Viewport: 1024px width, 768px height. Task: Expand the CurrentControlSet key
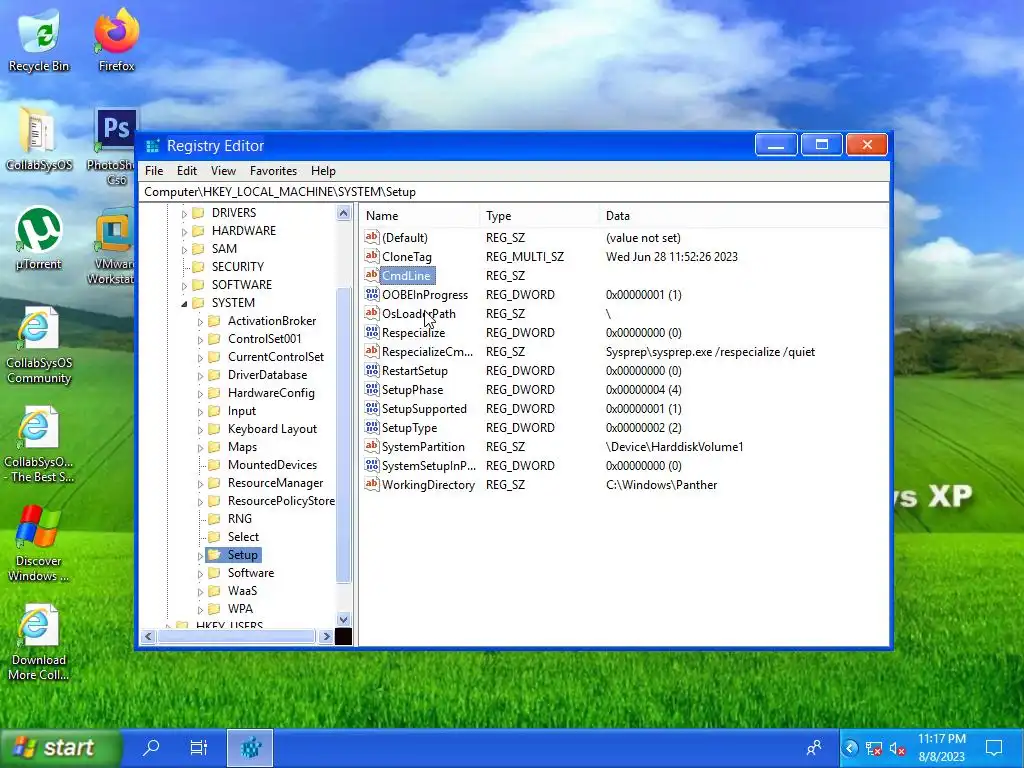pos(200,358)
